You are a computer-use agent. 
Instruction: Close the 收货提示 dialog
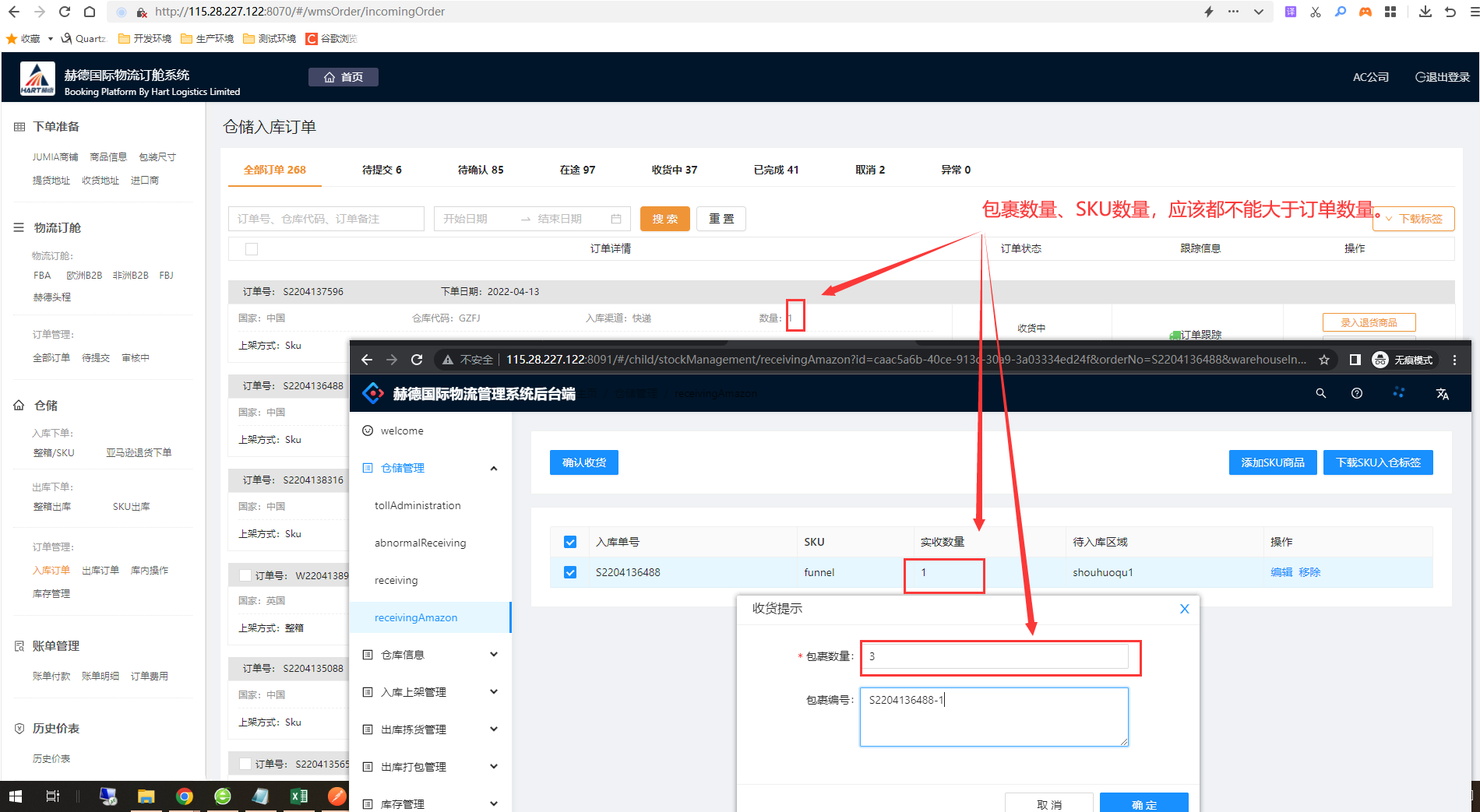(1184, 609)
